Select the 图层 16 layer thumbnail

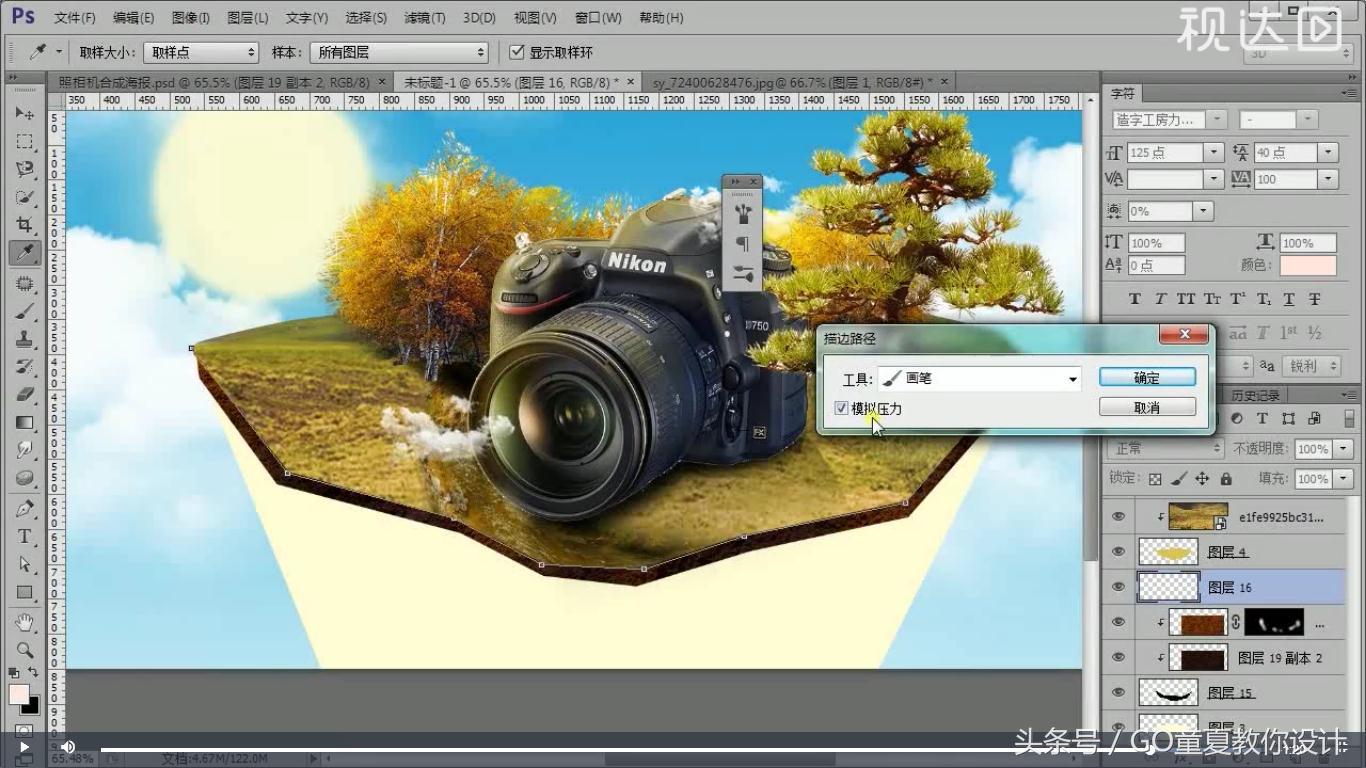click(x=1168, y=586)
